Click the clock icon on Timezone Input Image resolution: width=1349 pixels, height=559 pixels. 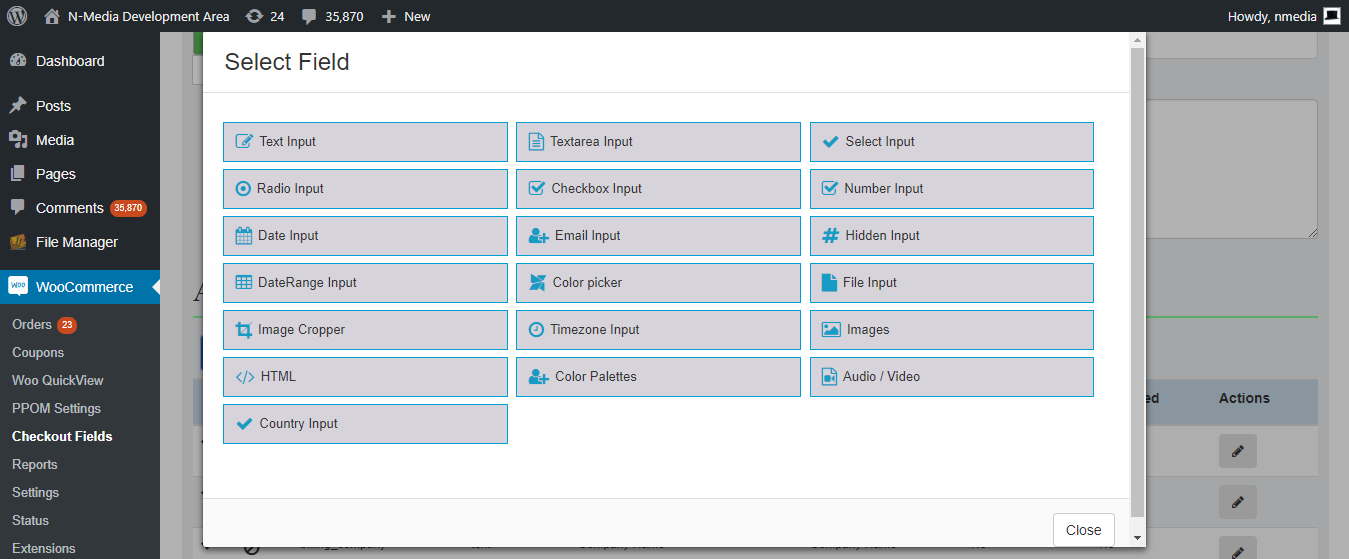(536, 330)
